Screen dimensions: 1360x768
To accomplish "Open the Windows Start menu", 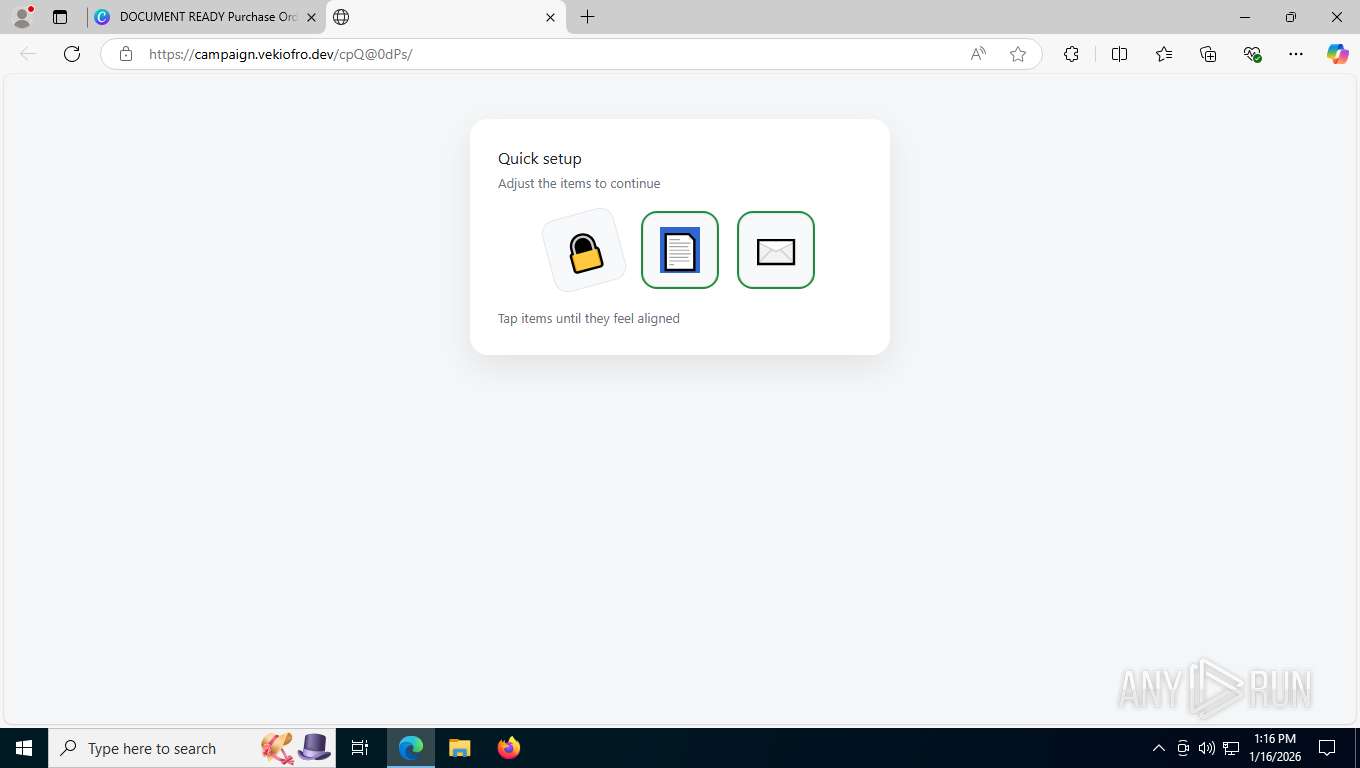I will click(x=24, y=748).
